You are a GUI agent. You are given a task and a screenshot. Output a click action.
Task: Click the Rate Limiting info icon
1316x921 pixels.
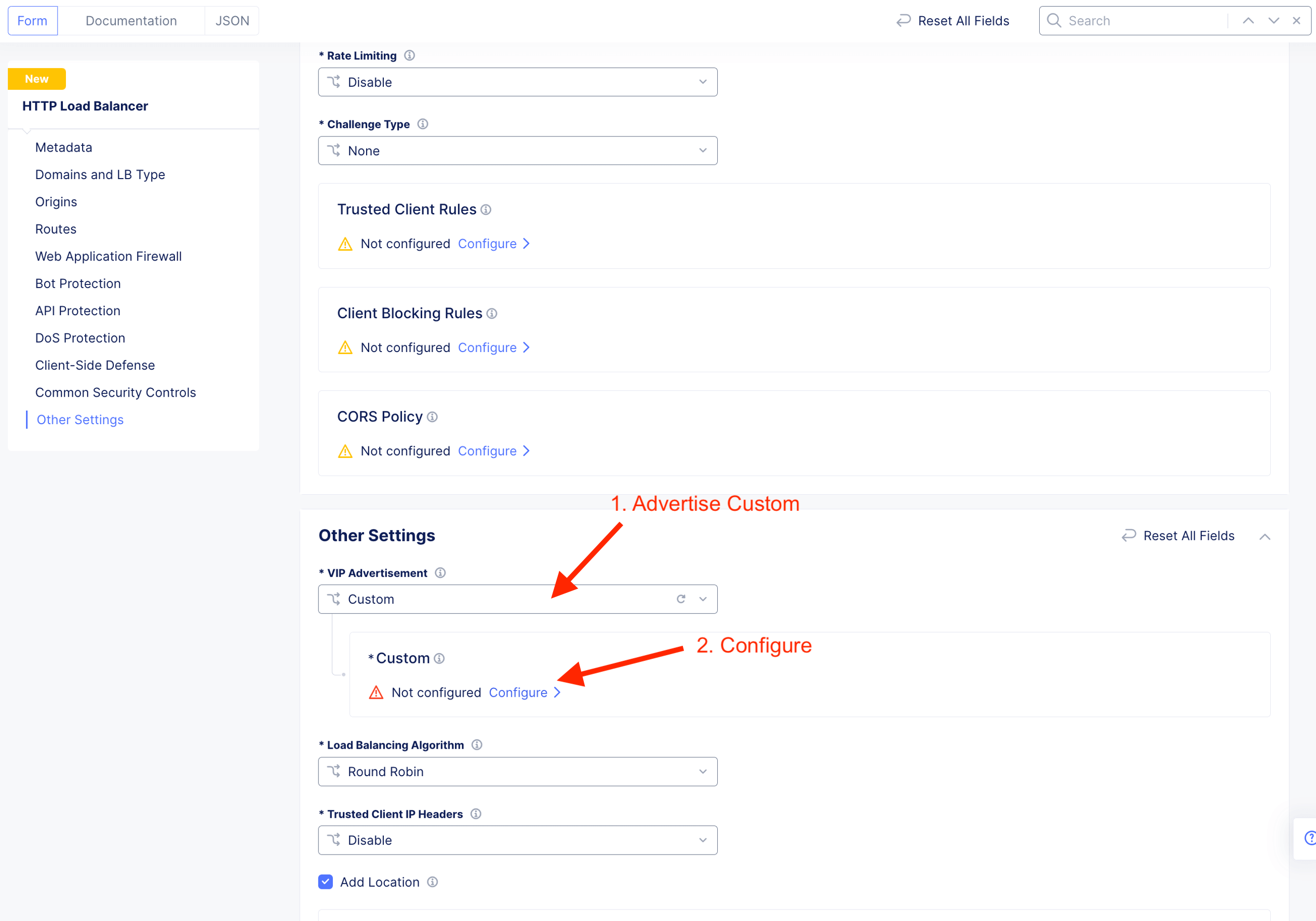tap(409, 56)
